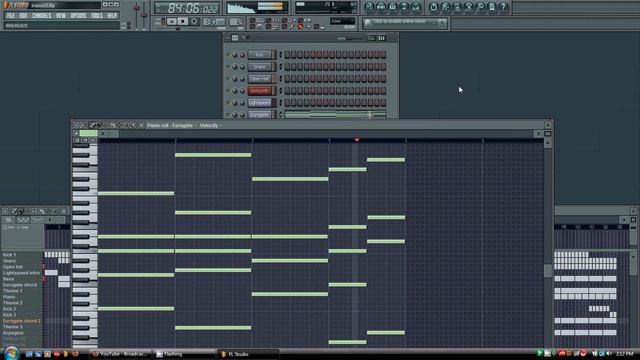Toggle first step of Snare row
Image resolution: width=640 pixels, height=360 pixels.
click(x=287, y=67)
